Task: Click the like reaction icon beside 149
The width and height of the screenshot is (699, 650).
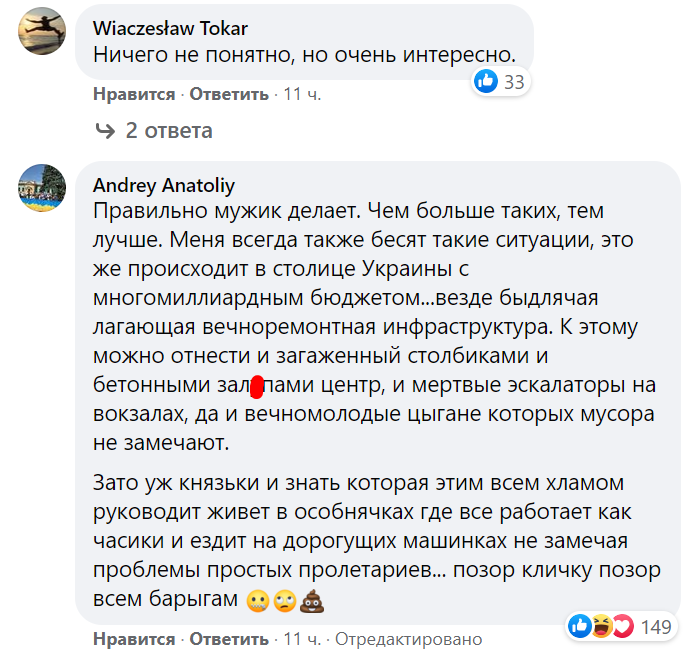Action: point(579,627)
